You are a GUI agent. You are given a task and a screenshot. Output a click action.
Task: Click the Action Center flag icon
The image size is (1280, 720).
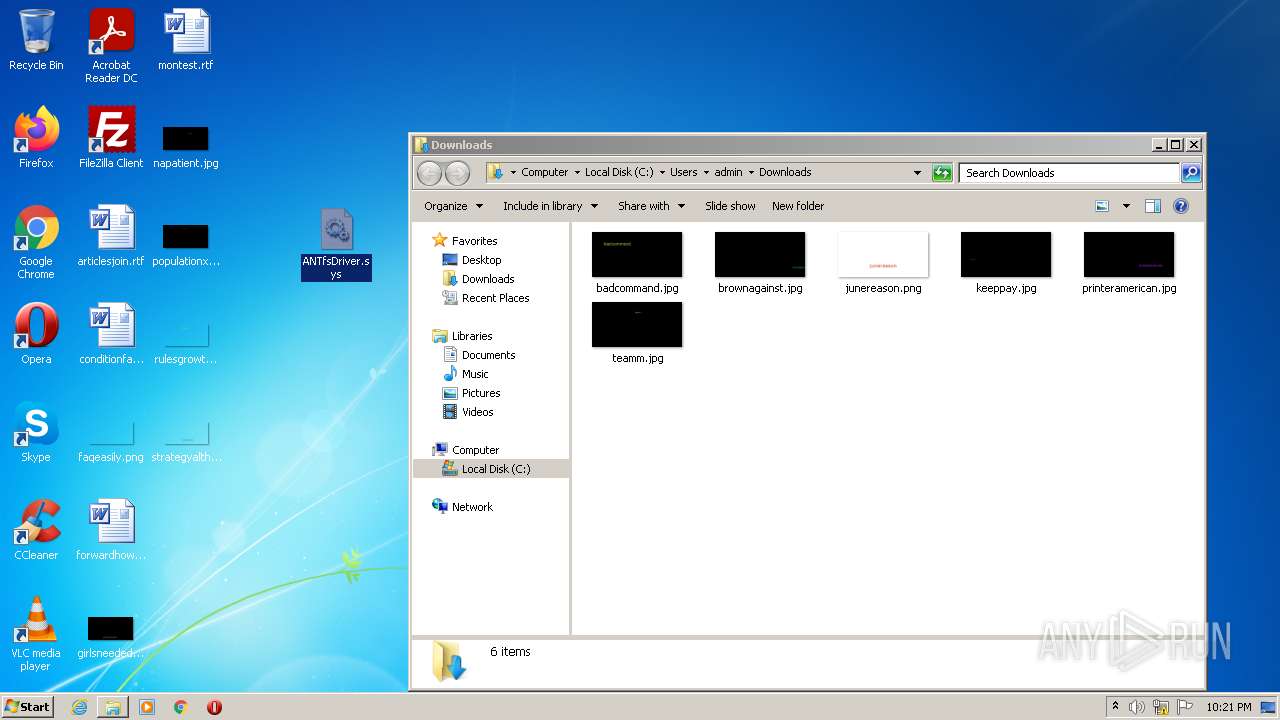(1185, 707)
